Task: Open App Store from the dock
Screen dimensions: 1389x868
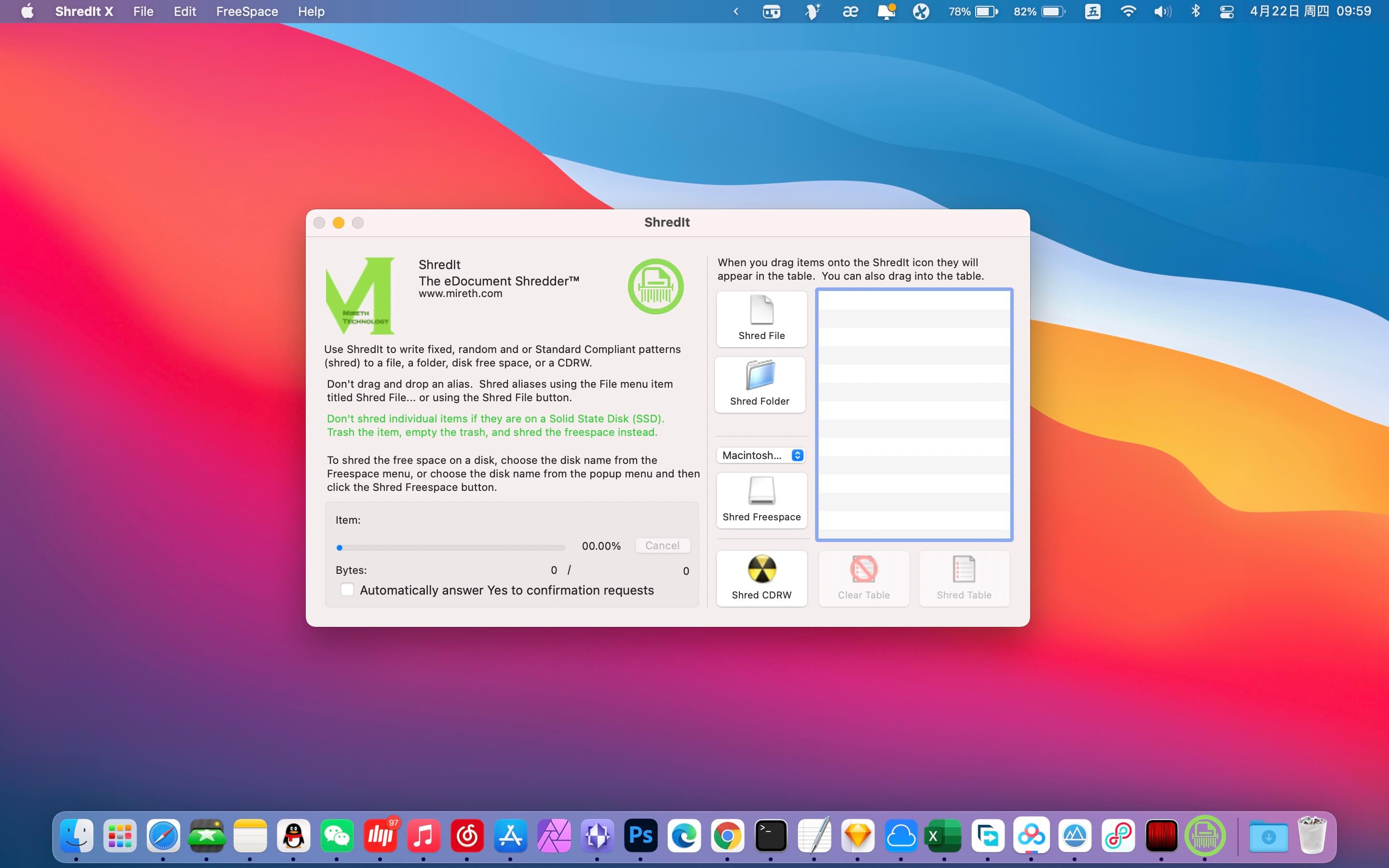Action: point(511,835)
